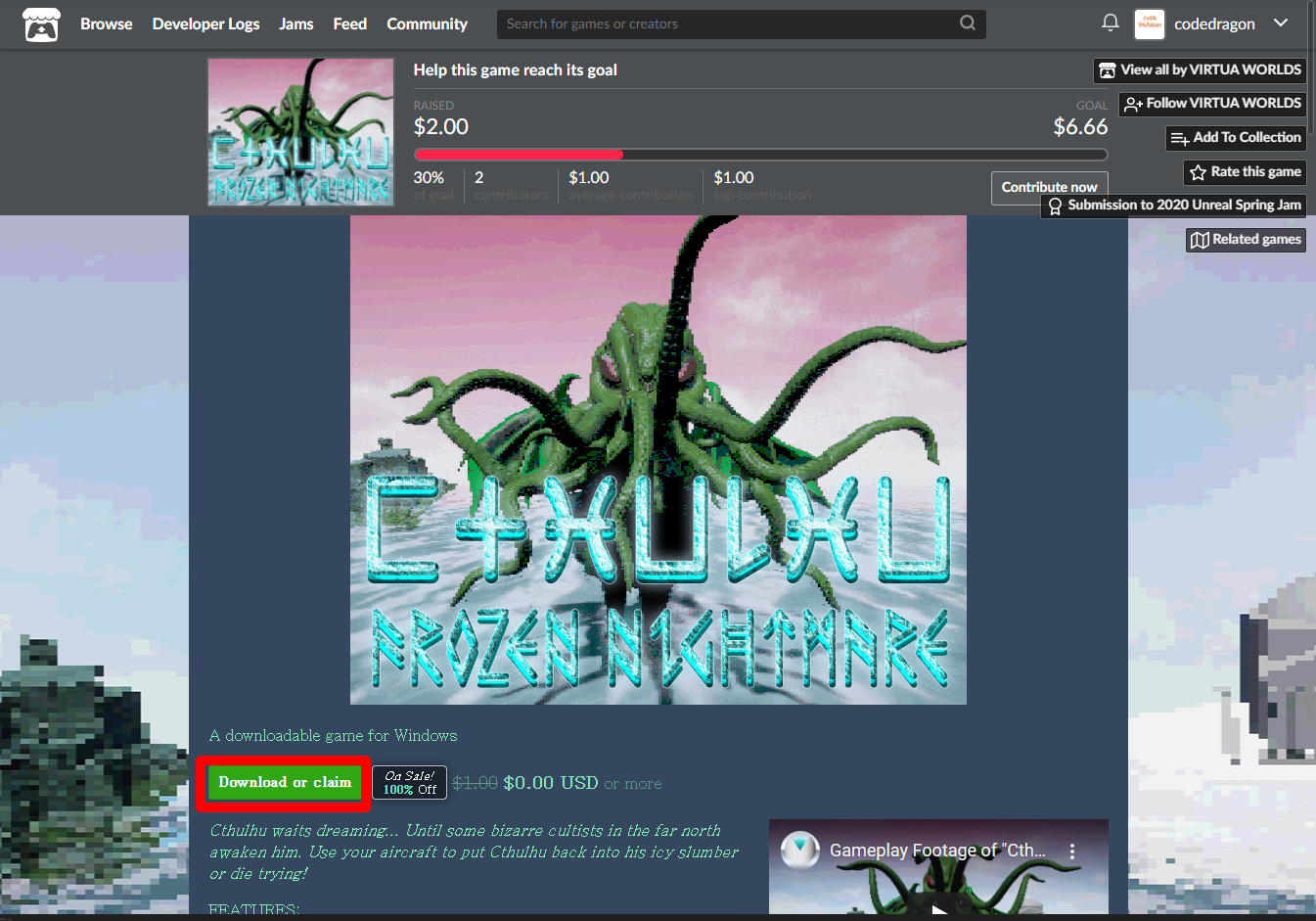Screen dimensions: 1316x921
Task: Click the $1.00 top contribution value
Action: 734,177
